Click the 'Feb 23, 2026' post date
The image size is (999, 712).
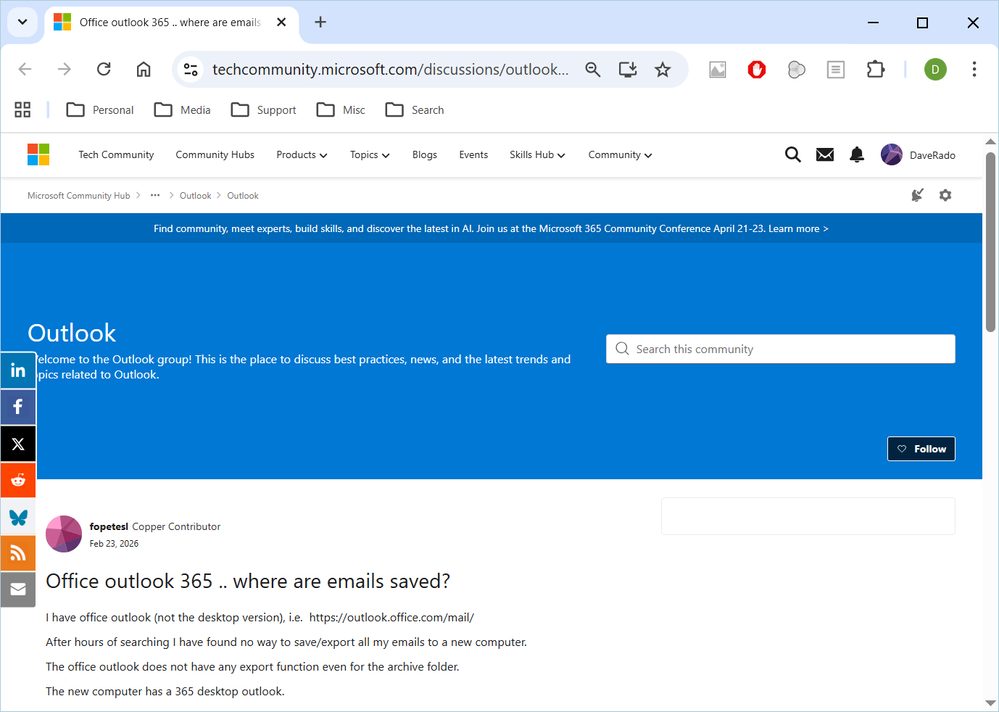(114, 544)
